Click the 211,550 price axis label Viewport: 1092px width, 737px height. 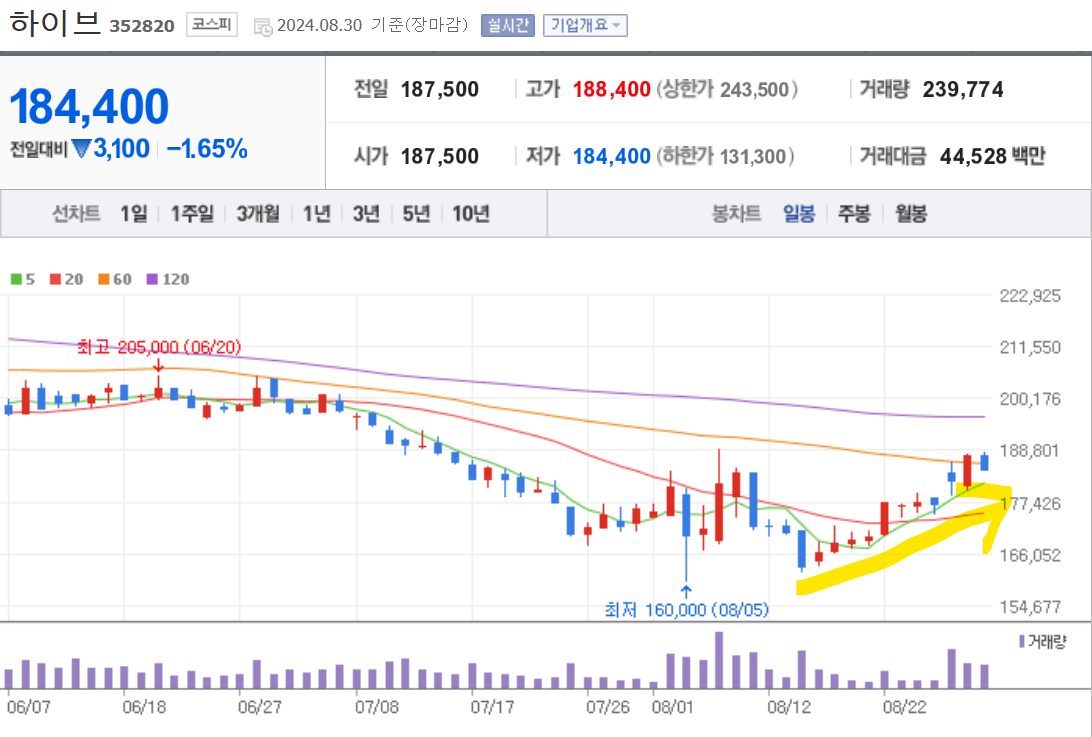pos(1031,347)
